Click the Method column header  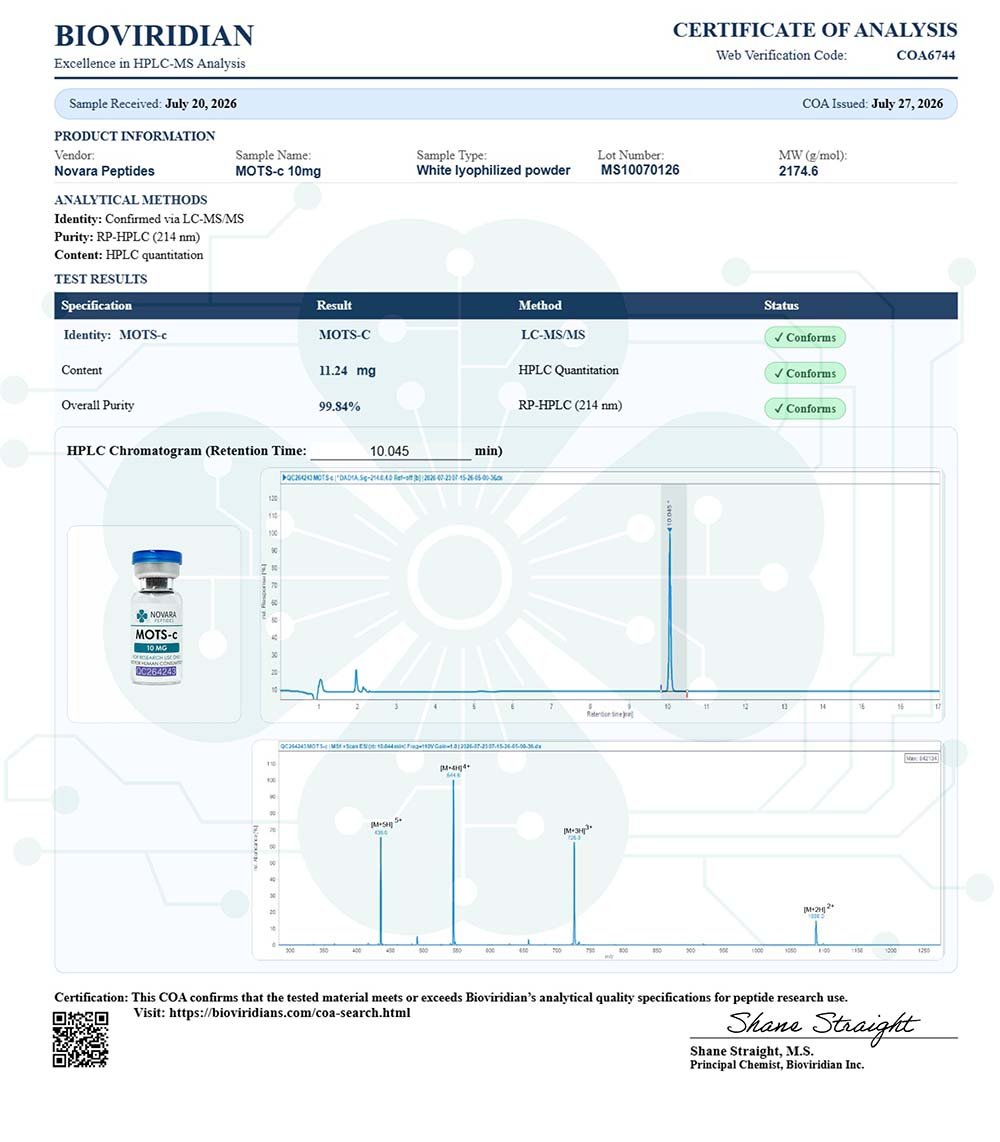(x=540, y=305)
